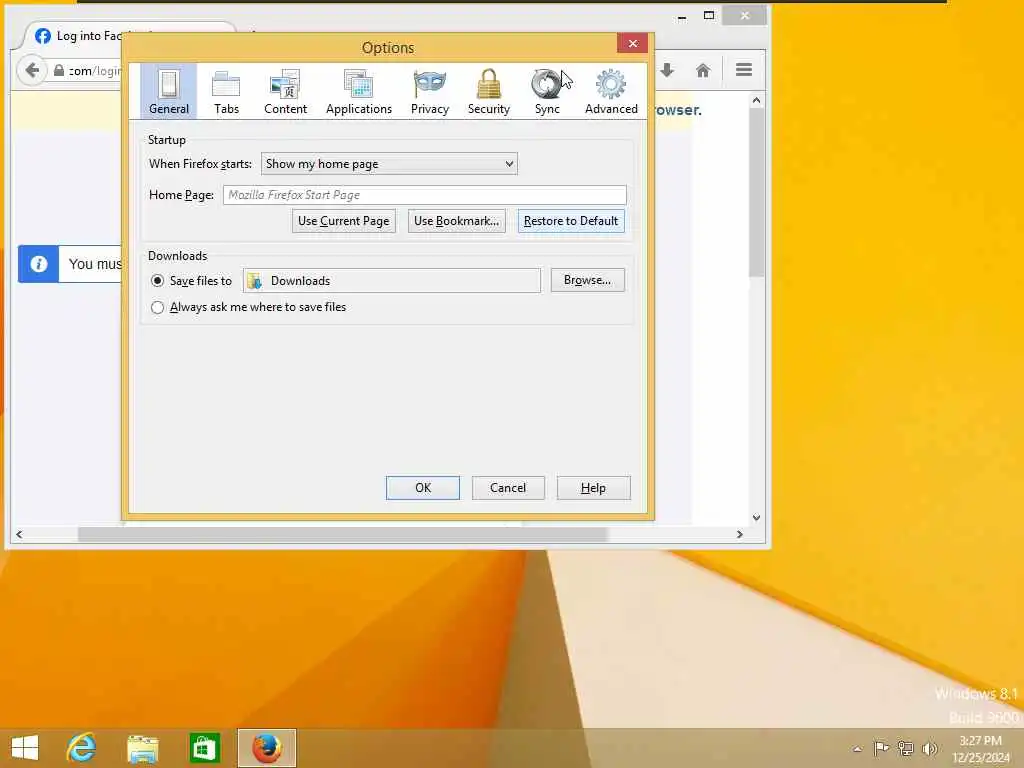Confirm options with the OK button
Image resolution: width=1024 pixels, height=768 pixels.
pyautogui.click(x=423, y=488)
